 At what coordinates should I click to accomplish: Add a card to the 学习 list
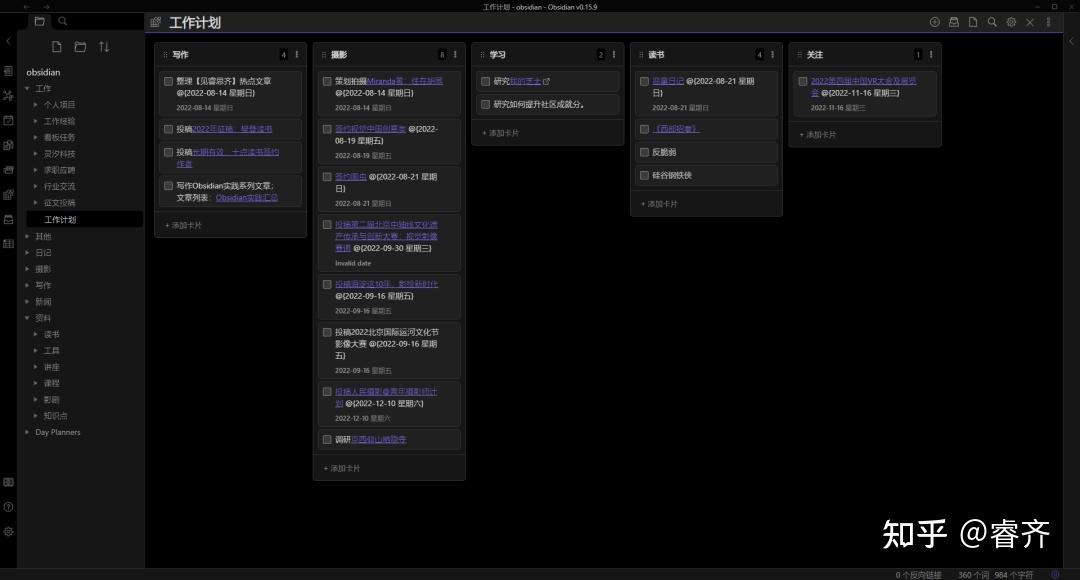pos(501,133)
